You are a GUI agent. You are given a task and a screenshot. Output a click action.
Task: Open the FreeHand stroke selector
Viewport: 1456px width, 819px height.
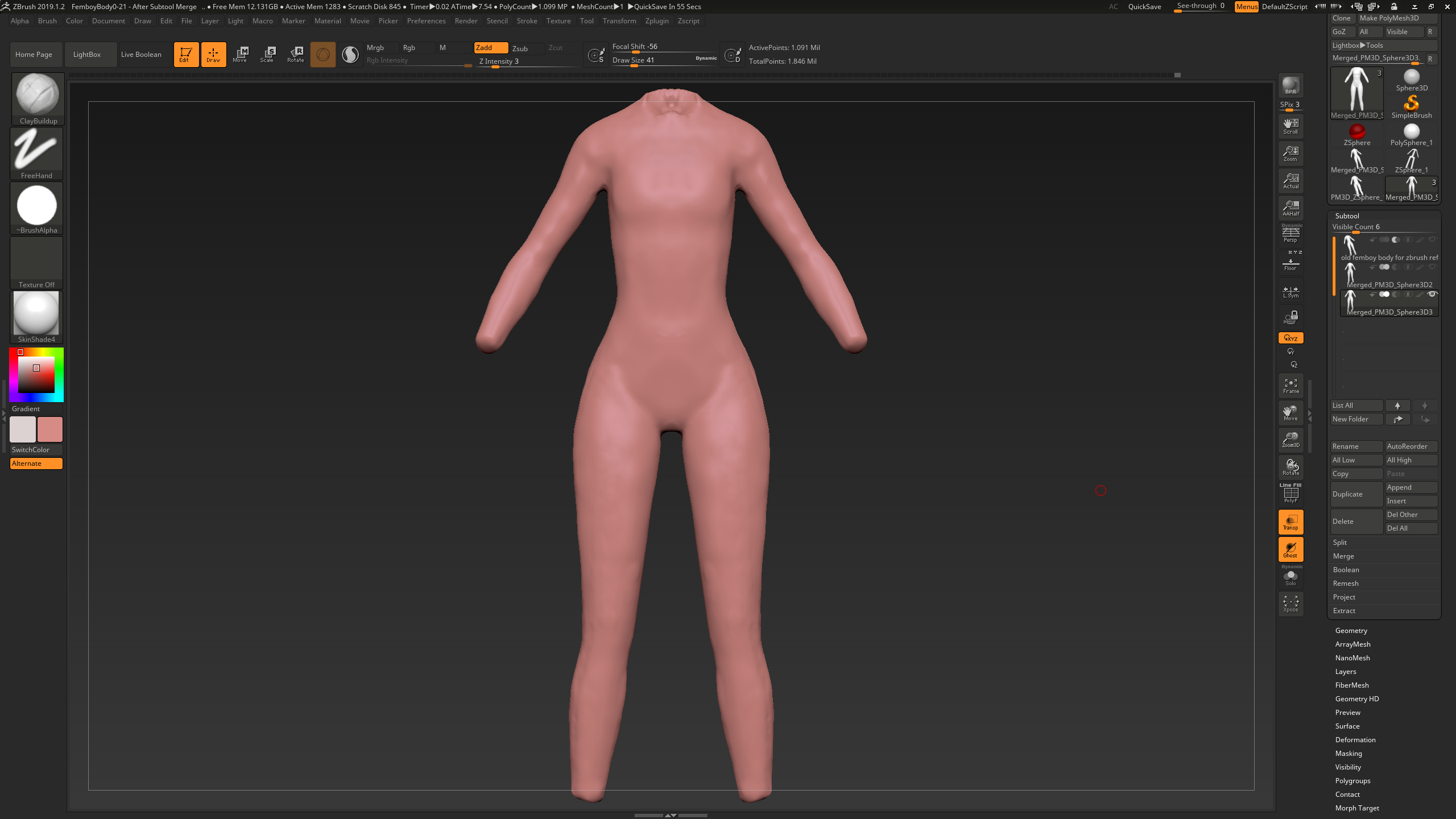pyautogui.click(x=37, y=153)
